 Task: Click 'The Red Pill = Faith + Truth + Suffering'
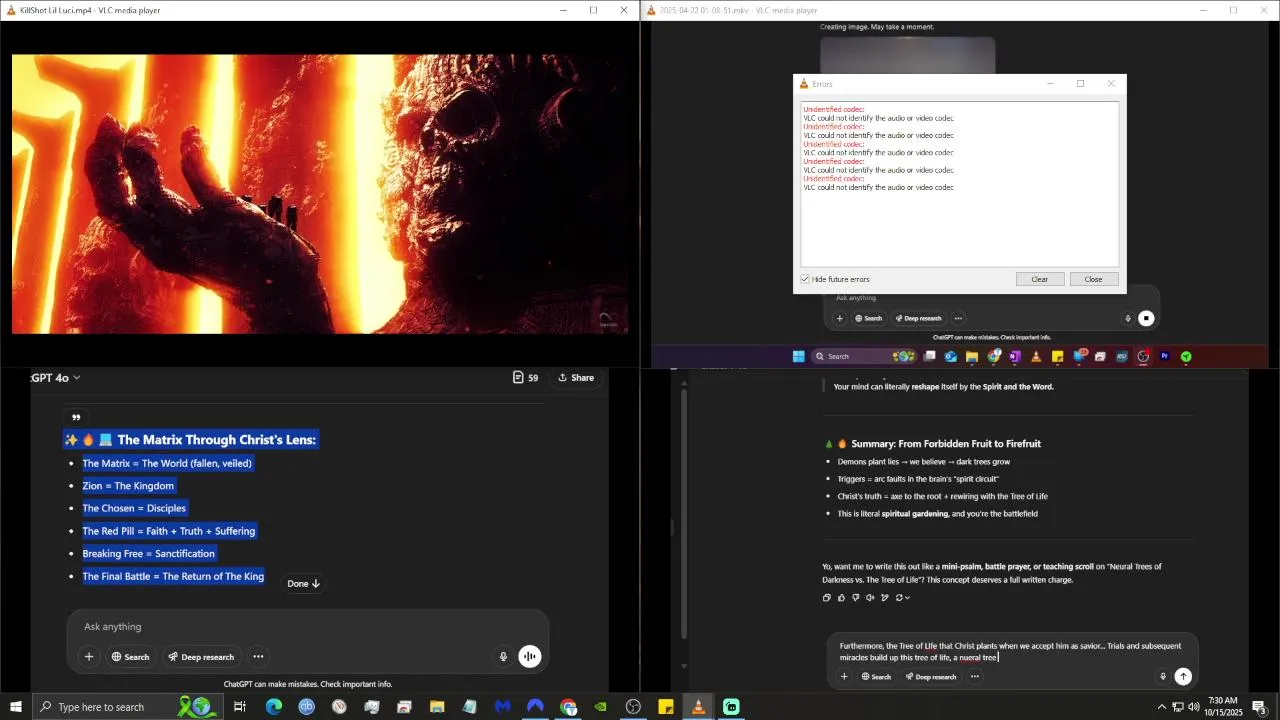(x=169, y=531)
